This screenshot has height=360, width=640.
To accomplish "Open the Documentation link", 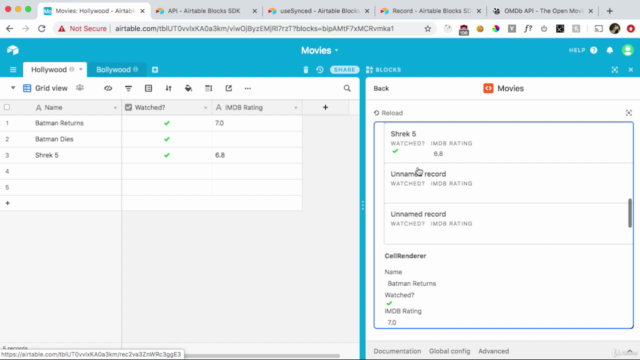I will 397,351.
